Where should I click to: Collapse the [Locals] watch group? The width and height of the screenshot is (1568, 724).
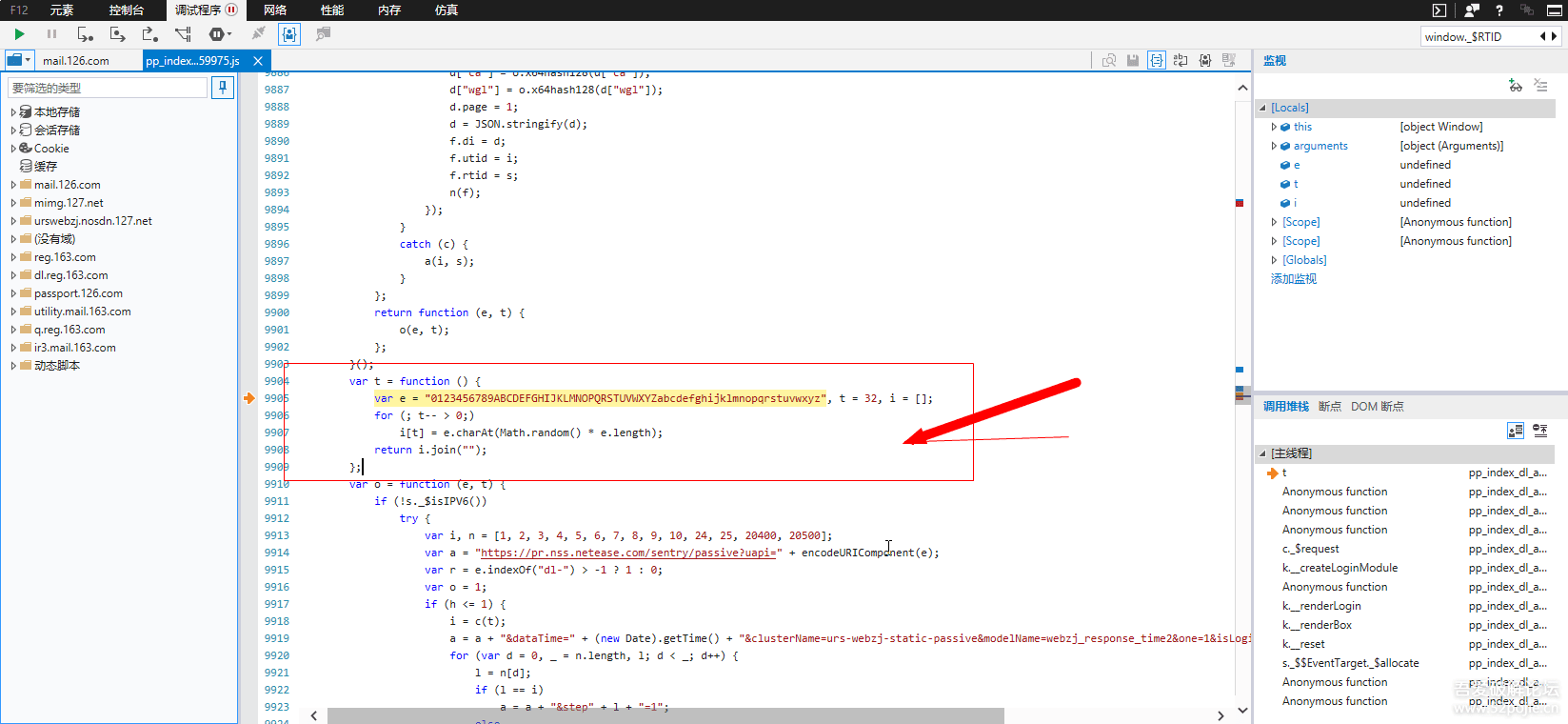pos(1262,108)
